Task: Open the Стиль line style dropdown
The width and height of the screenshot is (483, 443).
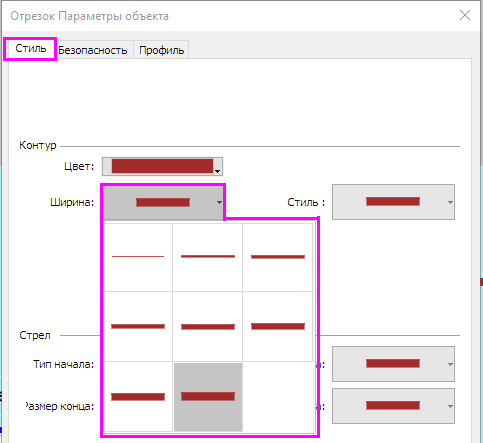Action: (393, 202)
